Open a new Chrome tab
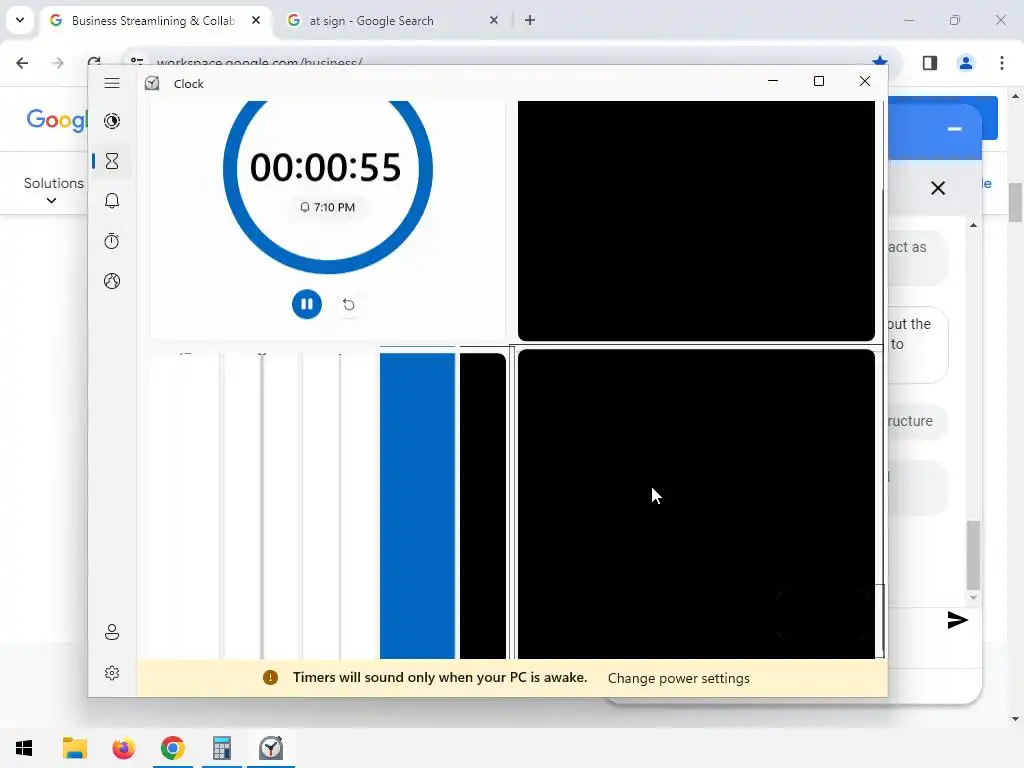 point(530,20)
